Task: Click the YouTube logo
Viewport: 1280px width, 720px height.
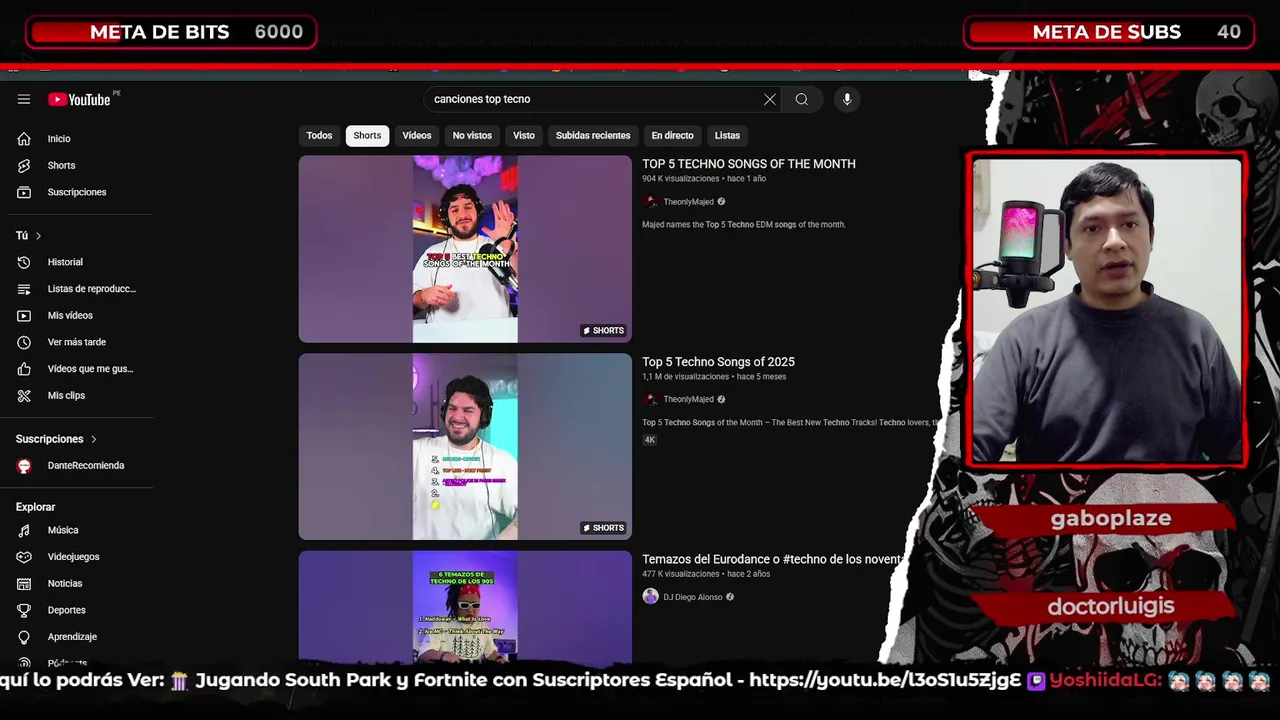Action: [x=80, y=99]
